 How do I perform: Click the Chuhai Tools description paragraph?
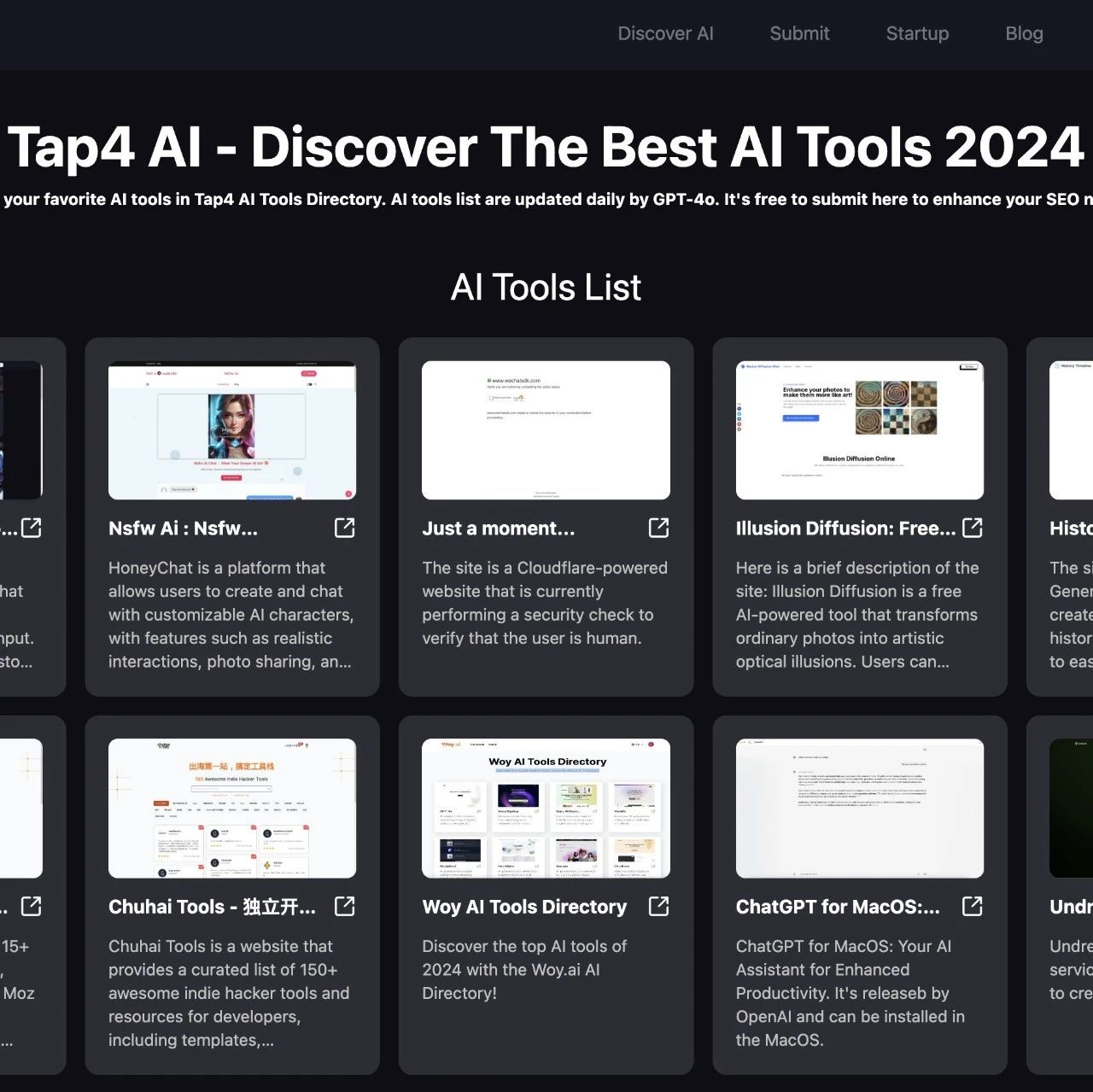(229, 993)
